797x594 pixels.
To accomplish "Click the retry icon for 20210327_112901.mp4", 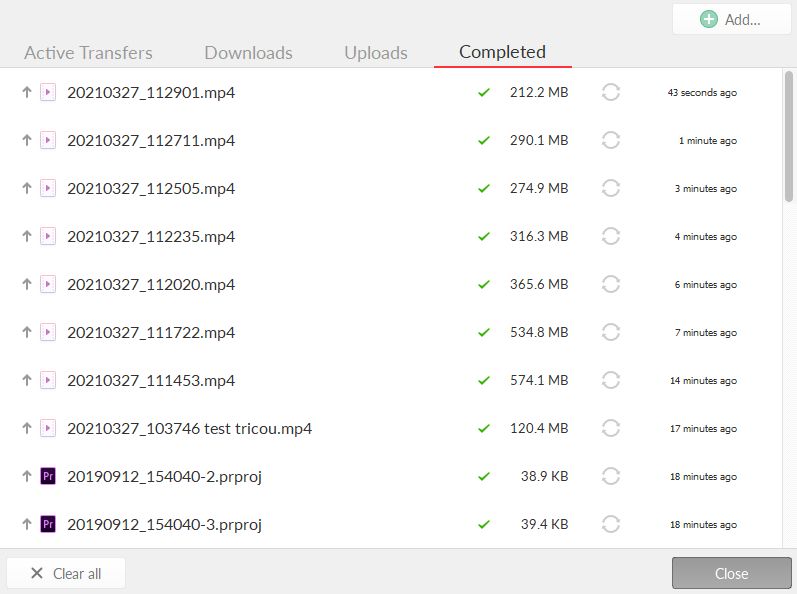I will [611, 93].
